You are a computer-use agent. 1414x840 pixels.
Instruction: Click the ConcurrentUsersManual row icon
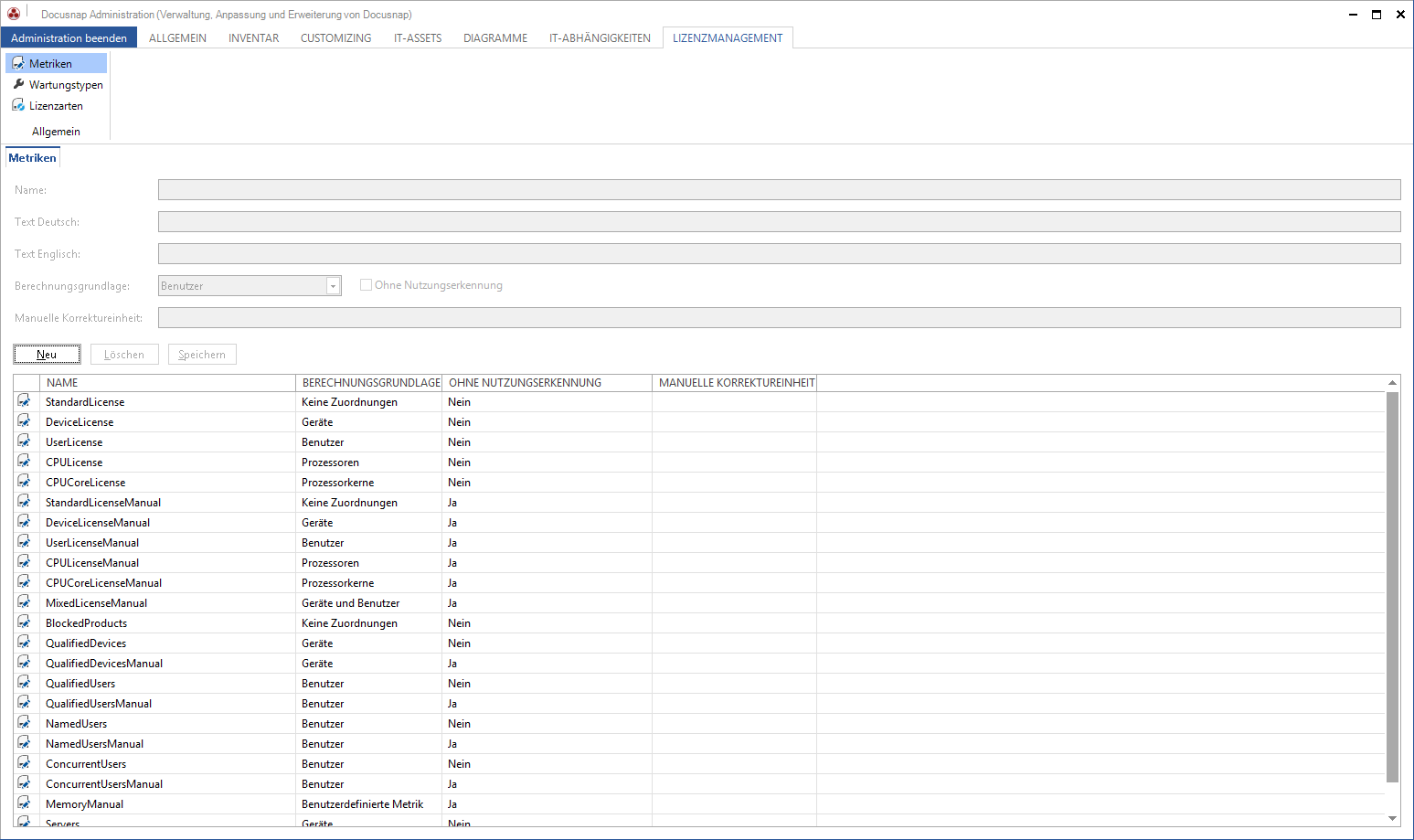(x=24, y=783)
